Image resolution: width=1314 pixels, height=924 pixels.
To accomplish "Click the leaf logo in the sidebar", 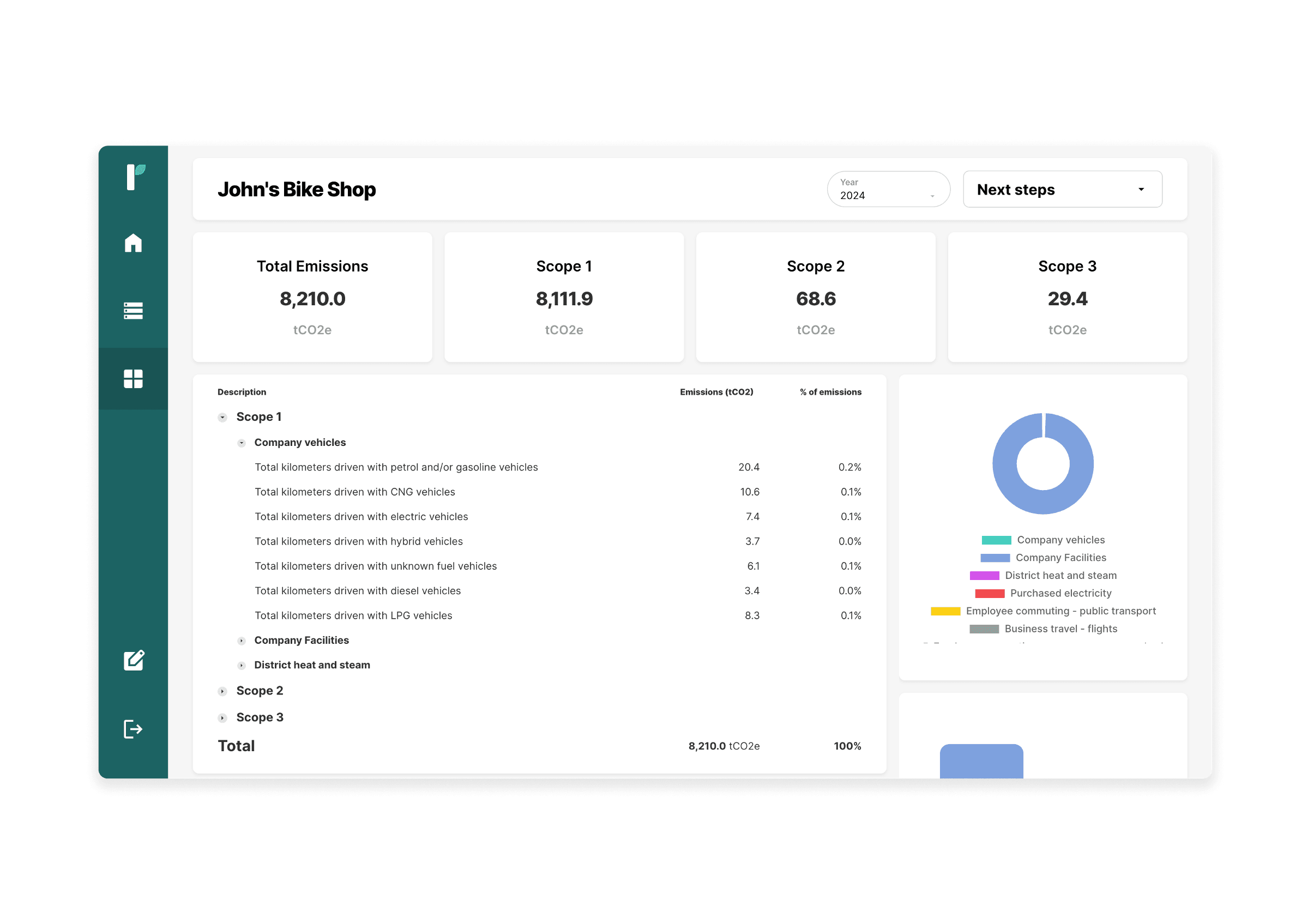I will (135, 177).
